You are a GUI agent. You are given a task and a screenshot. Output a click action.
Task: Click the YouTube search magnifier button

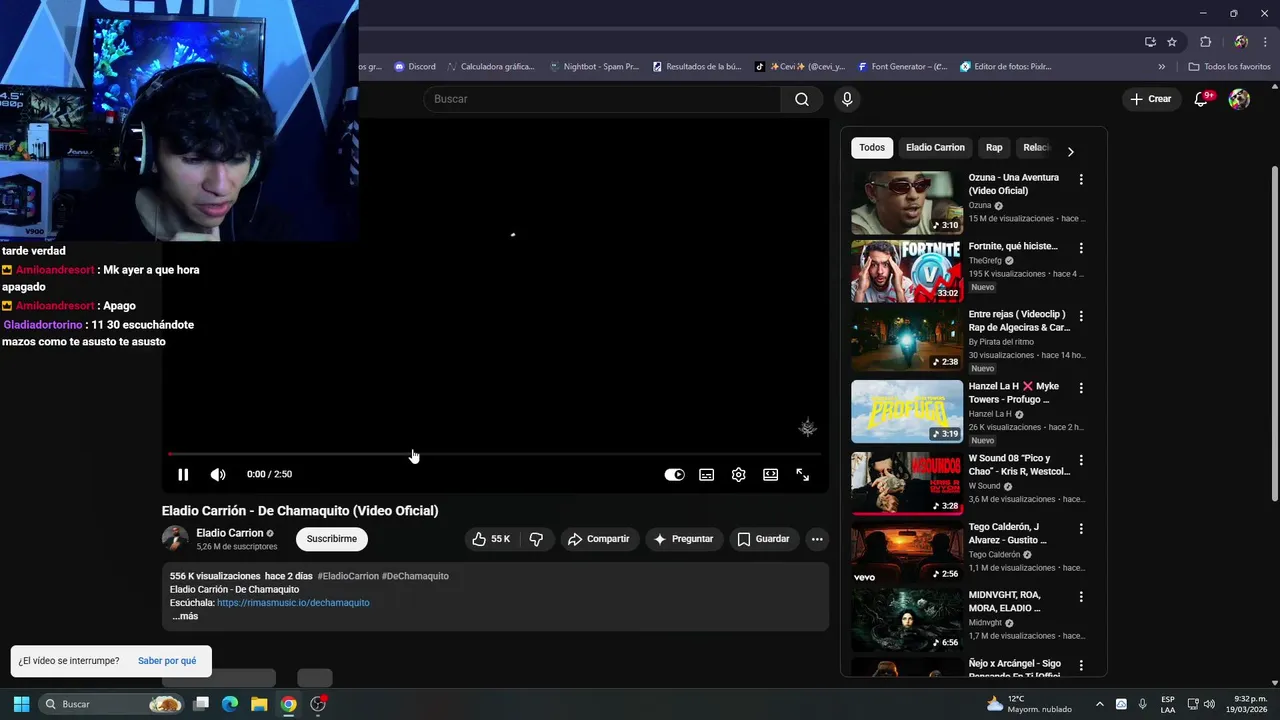[x=802, y=99]
